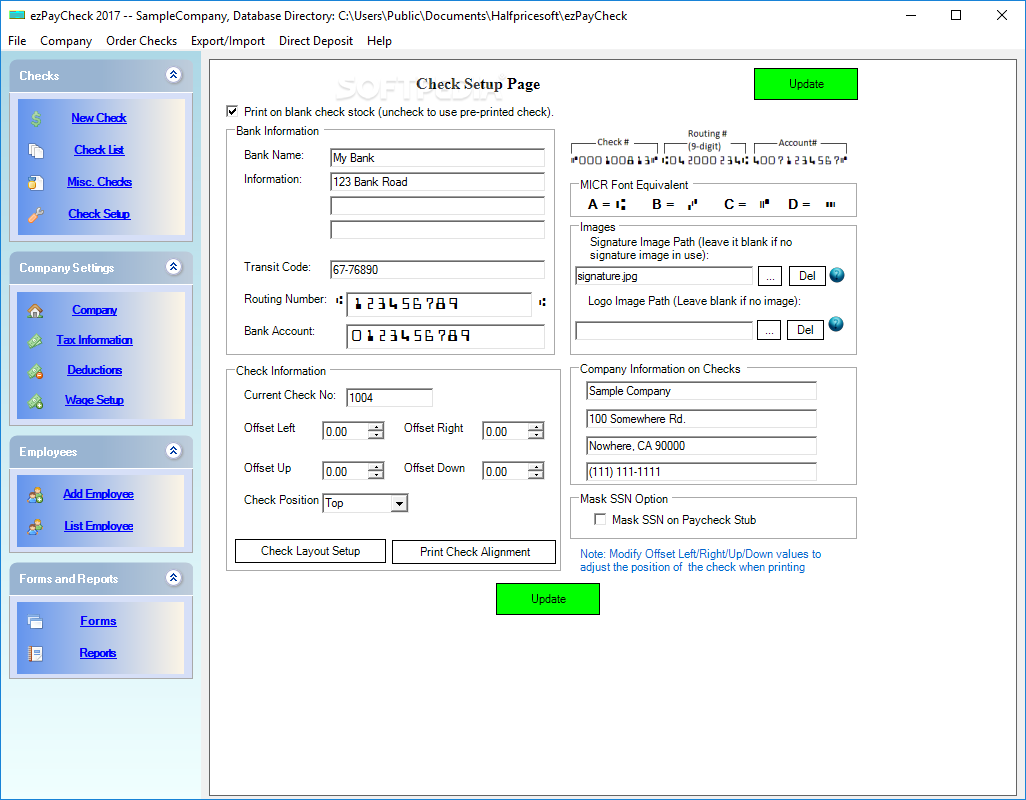Click the dollar sign icon beside New Check
The width and height of the screenshot is (1026, 800).
click(x=36, y=118)
